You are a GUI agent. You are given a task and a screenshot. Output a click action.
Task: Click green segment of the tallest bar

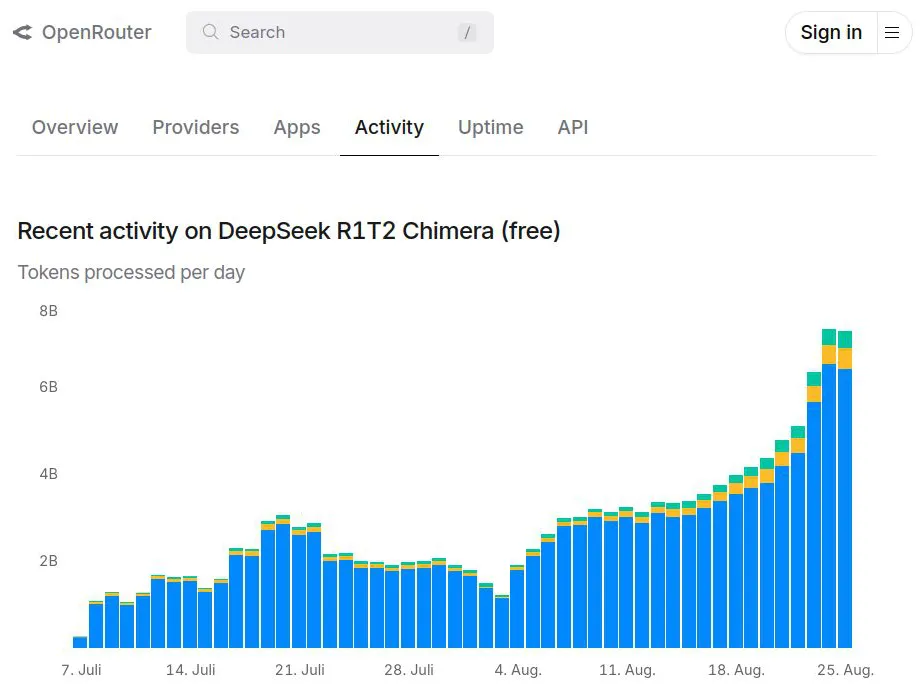(829, 337)
